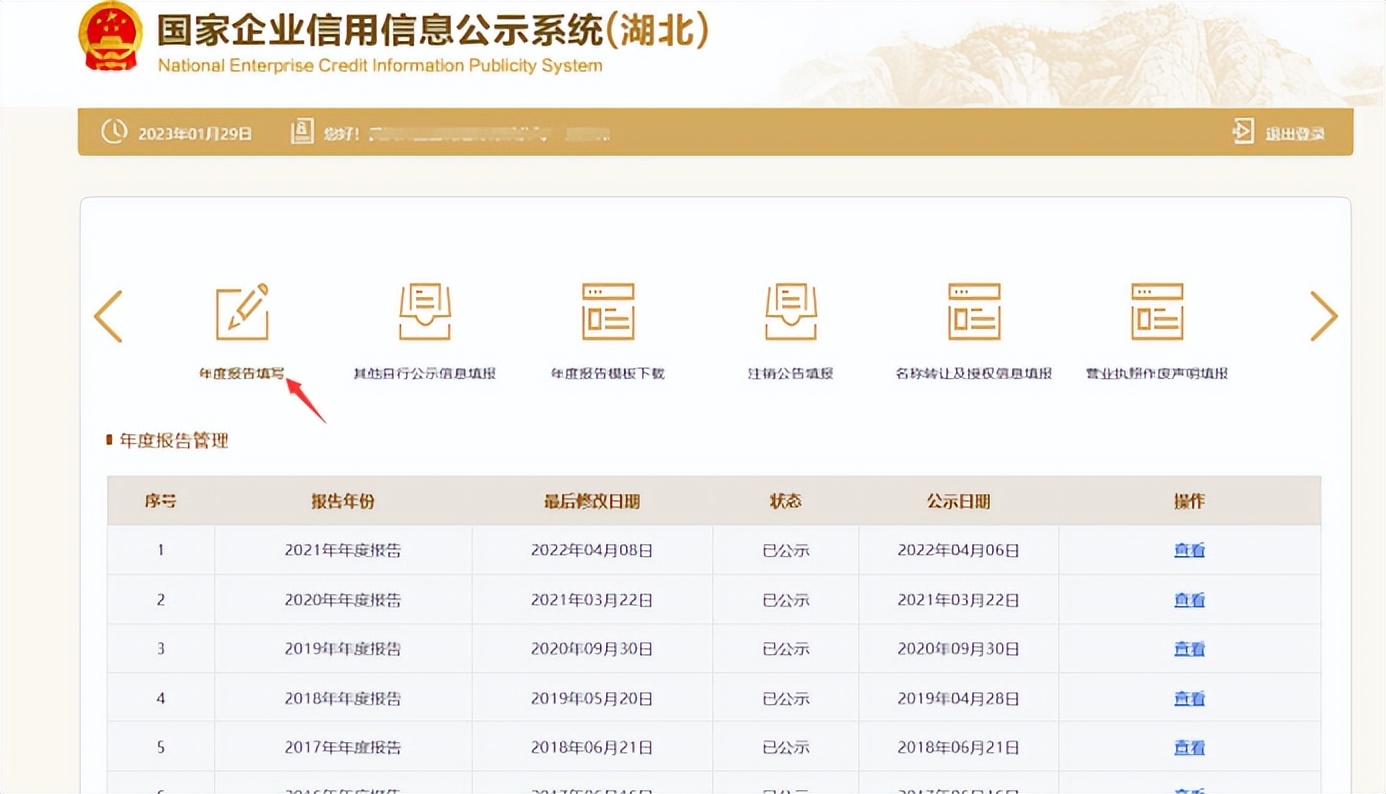This screenshot has width=1386, height=794.
Task: Collapse back using the left carousel arrow
Action: (x=108, y=316)
